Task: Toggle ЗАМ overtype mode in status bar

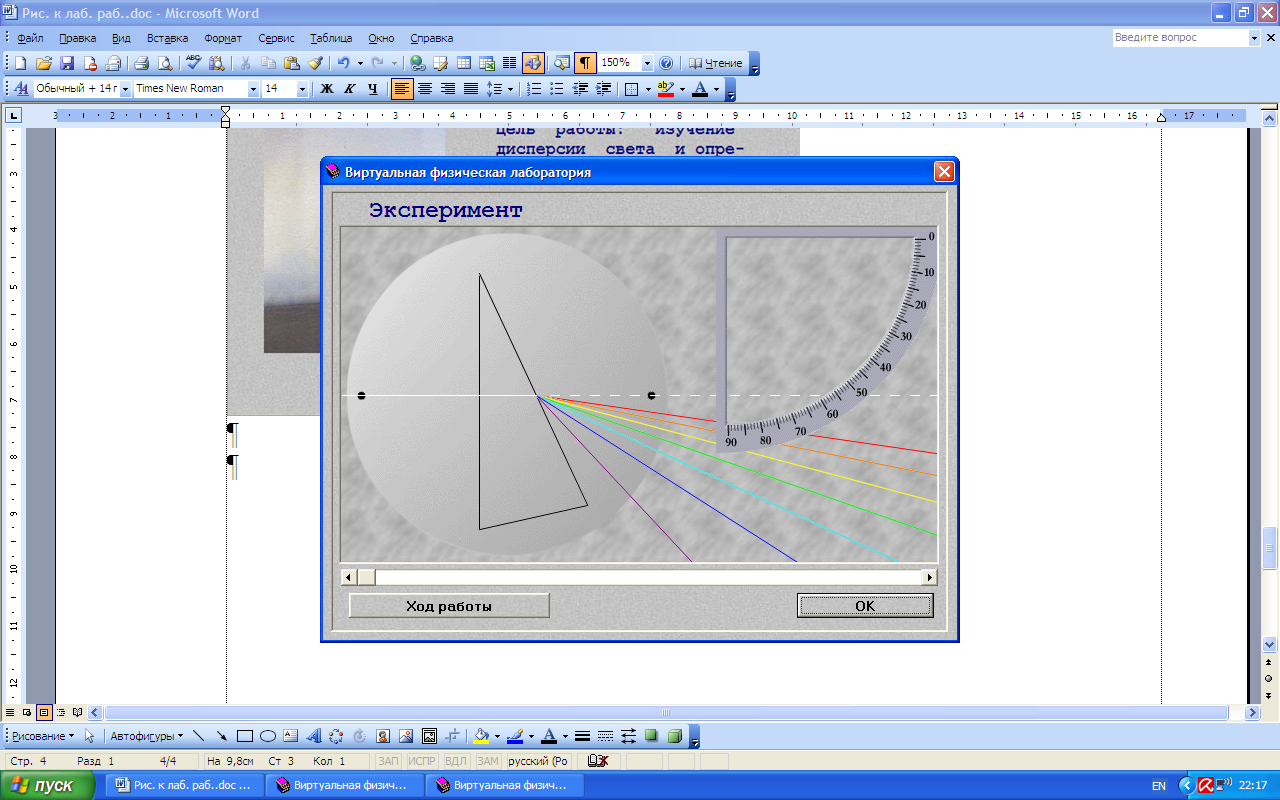Action: (487, 761)
